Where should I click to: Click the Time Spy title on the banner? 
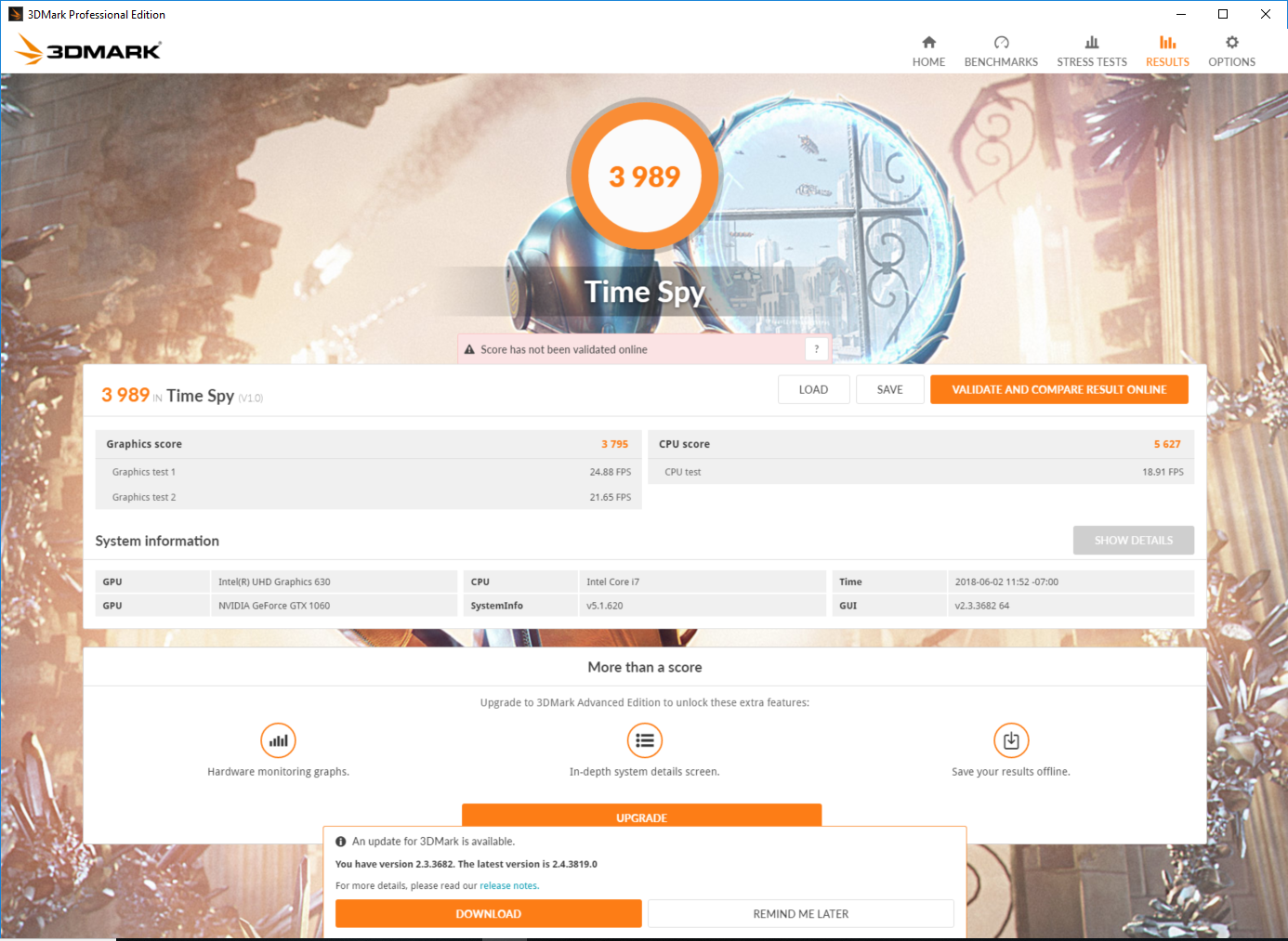(644, 293)
